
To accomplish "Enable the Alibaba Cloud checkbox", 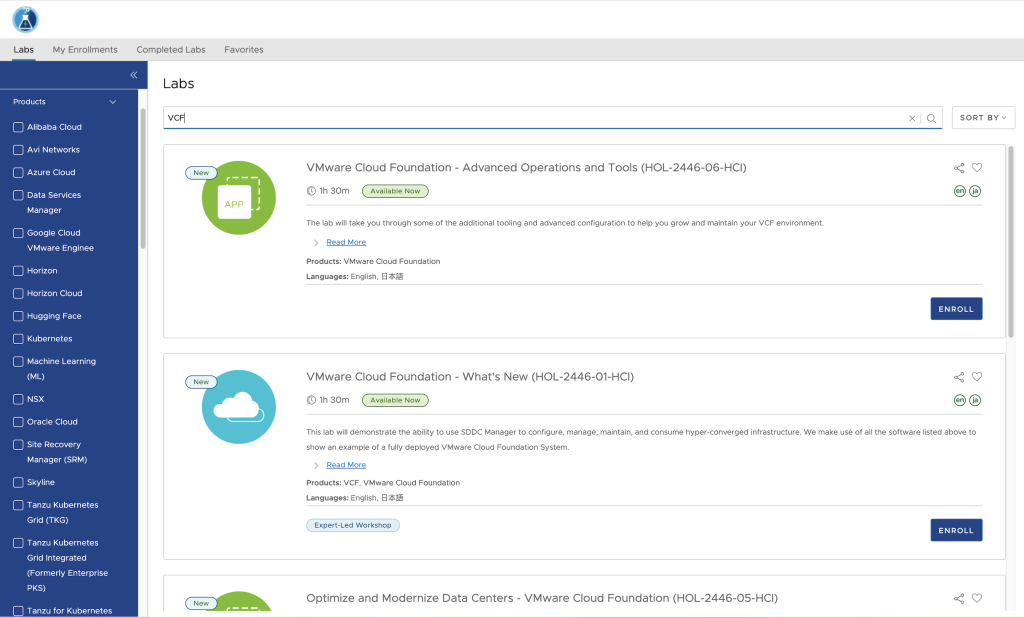I will [18, 127].
